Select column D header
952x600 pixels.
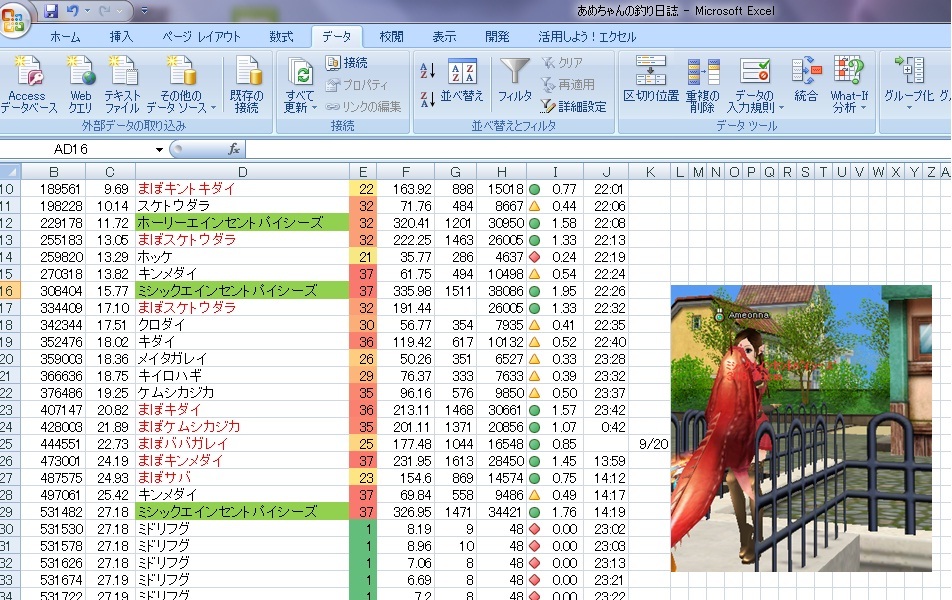pos(242,172)
